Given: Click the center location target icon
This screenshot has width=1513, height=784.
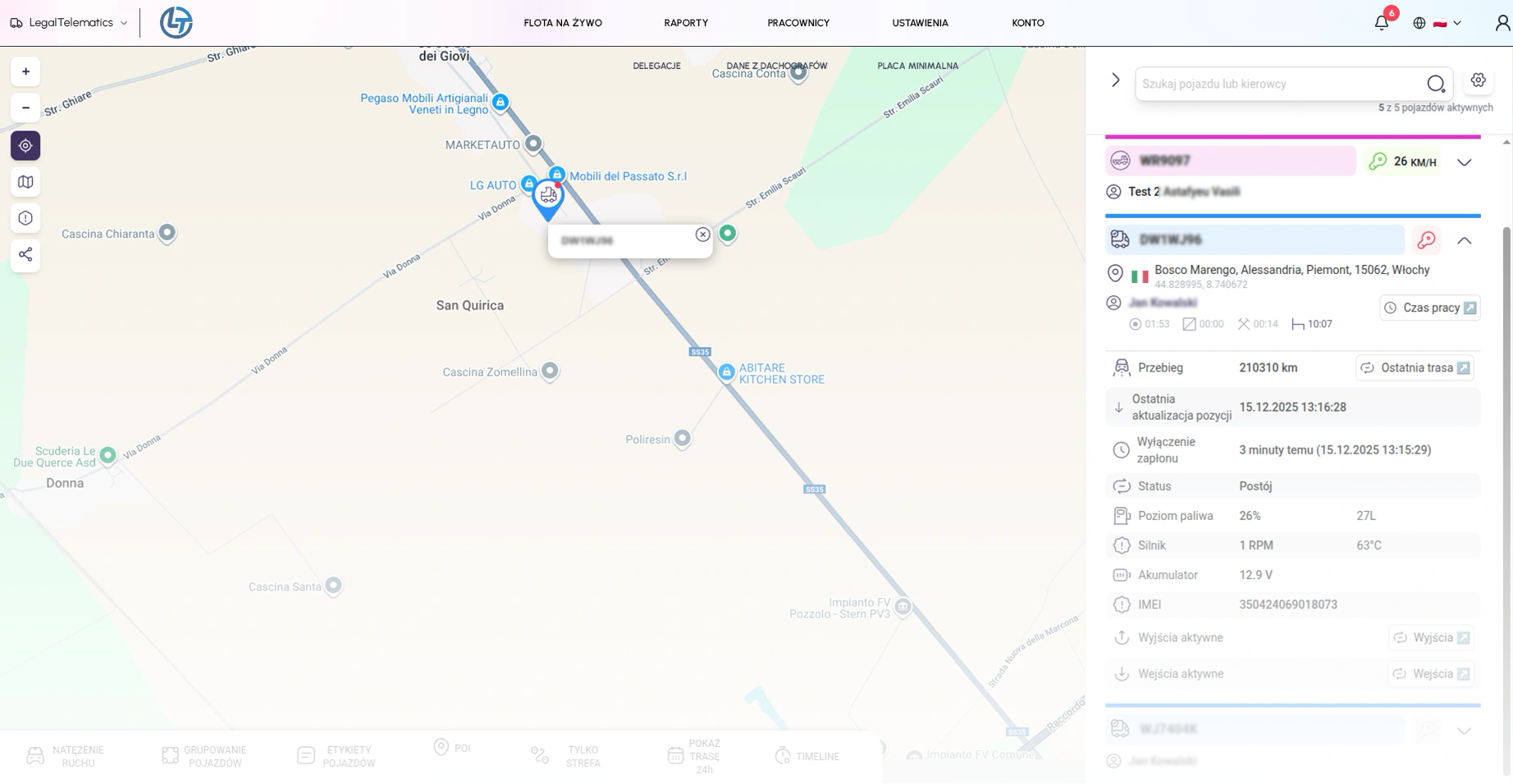Looking at the screenshot, I should click(x=25, y=146).
